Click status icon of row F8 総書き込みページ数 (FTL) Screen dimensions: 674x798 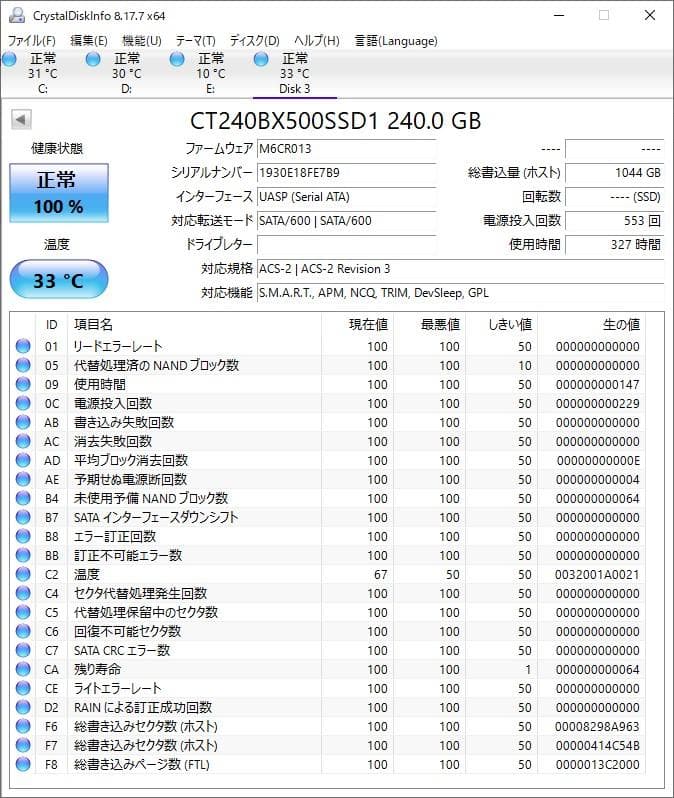click(23, 764)
